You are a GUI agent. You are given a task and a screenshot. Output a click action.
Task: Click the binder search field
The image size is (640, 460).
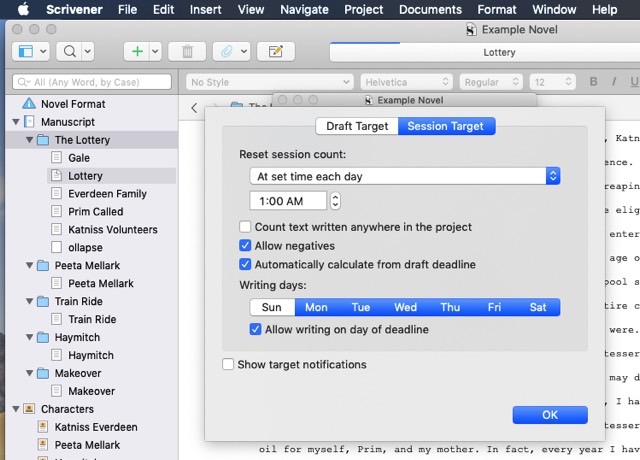(x=92, y=82)
